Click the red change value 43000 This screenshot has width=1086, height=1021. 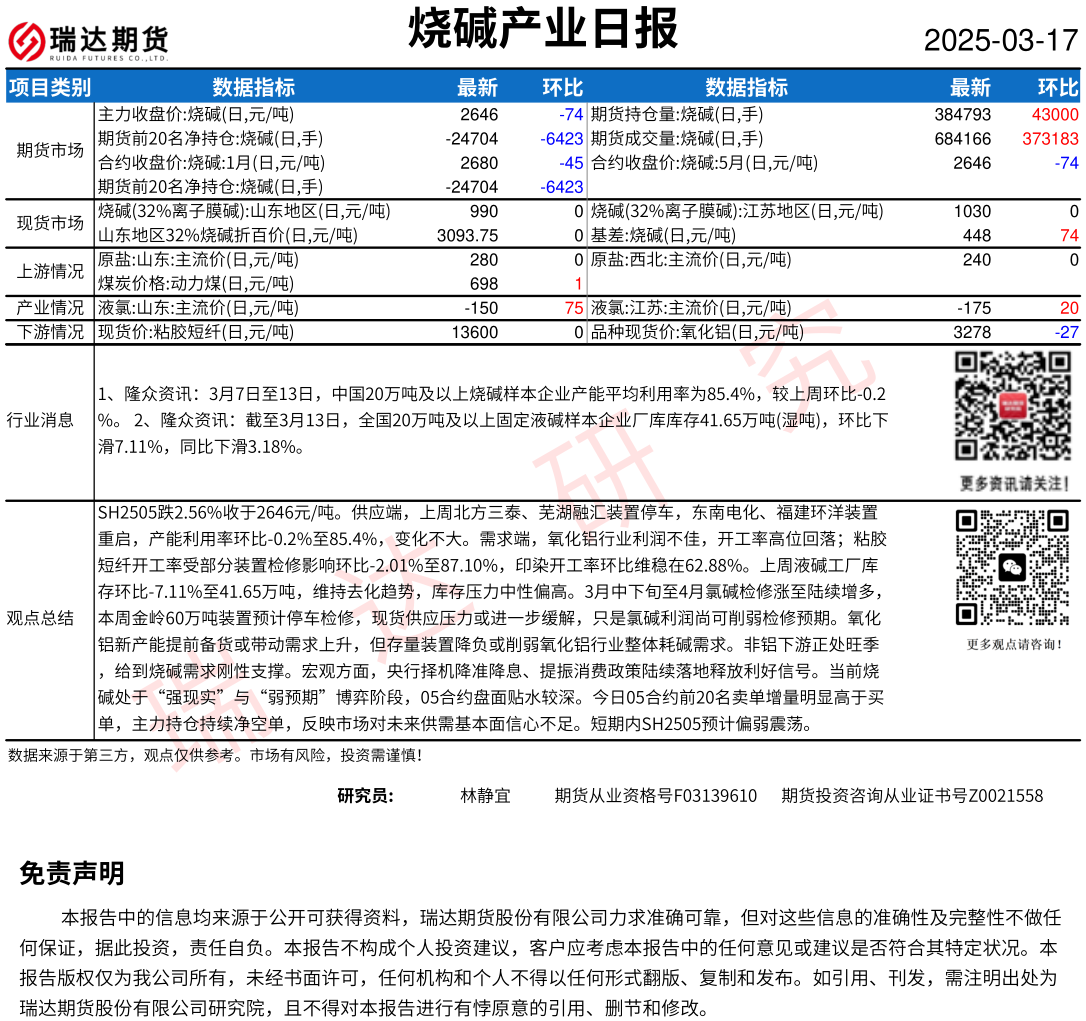(1055, 114)
